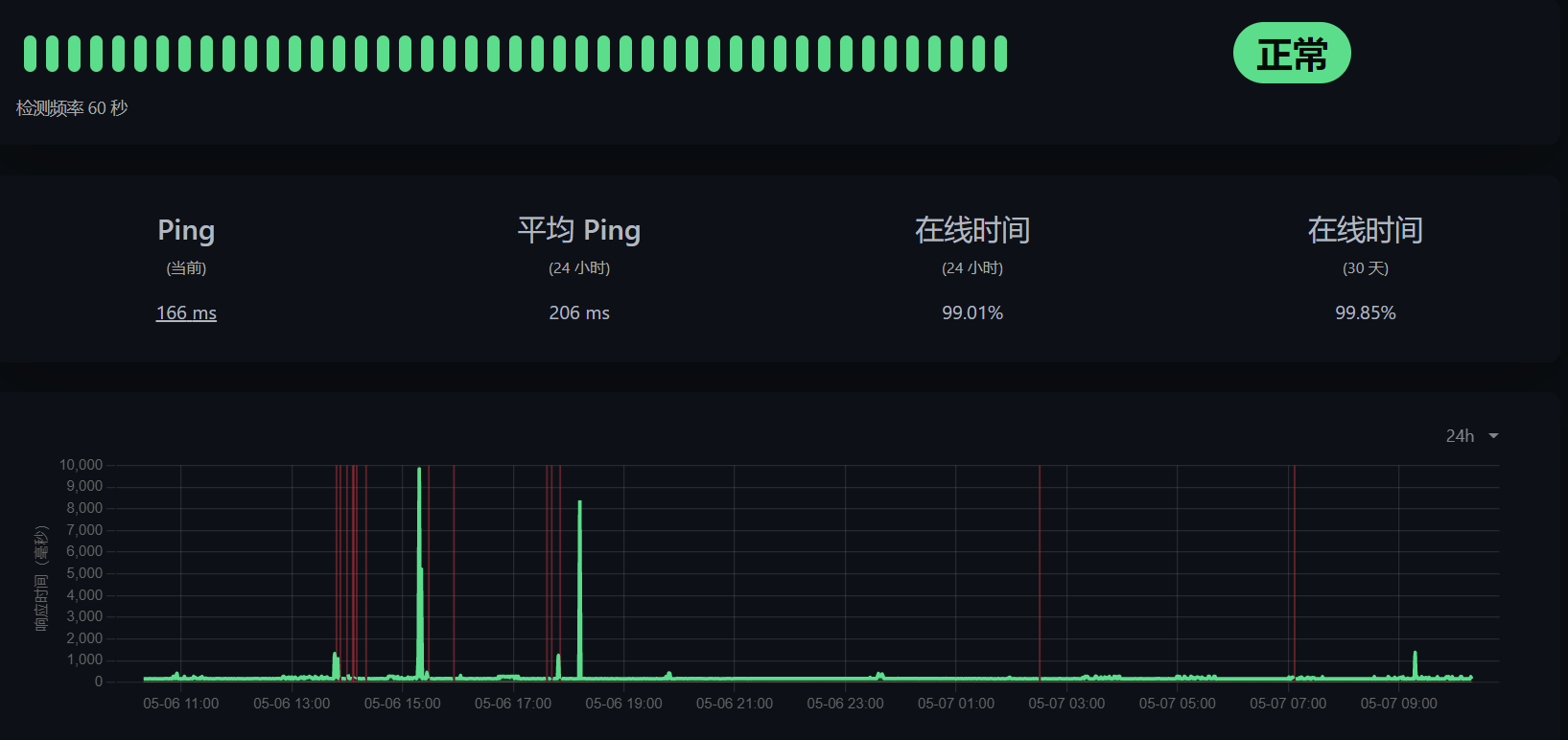Click the red downtime line near 05-07 07:00
Viewport: 1568px width, 740px height.
click(1294, 573)
